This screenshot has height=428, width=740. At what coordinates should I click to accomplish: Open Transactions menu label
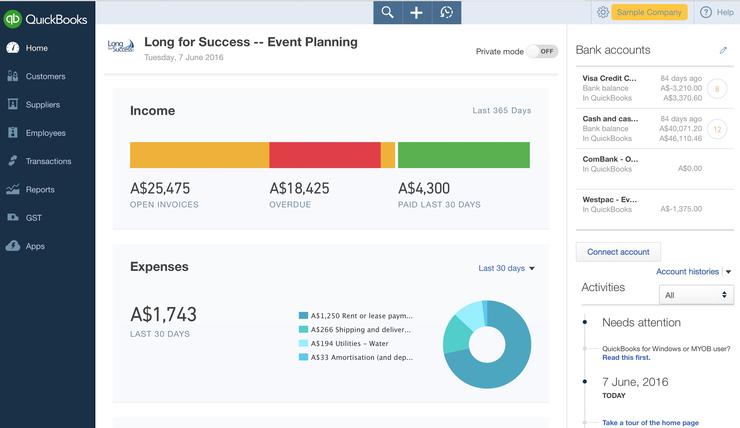49,161
